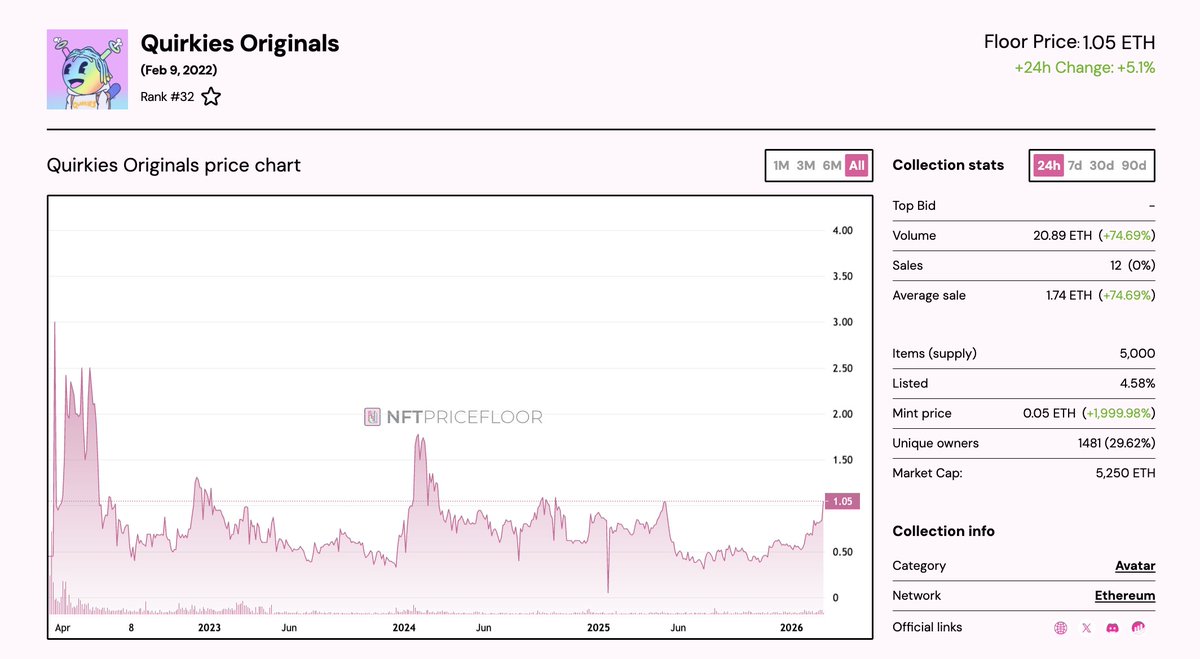Click the Floor Price 1.05 ETH text
This screenshot has width=1200, height=659.
pyautogui.click(x=1070, y=43)
